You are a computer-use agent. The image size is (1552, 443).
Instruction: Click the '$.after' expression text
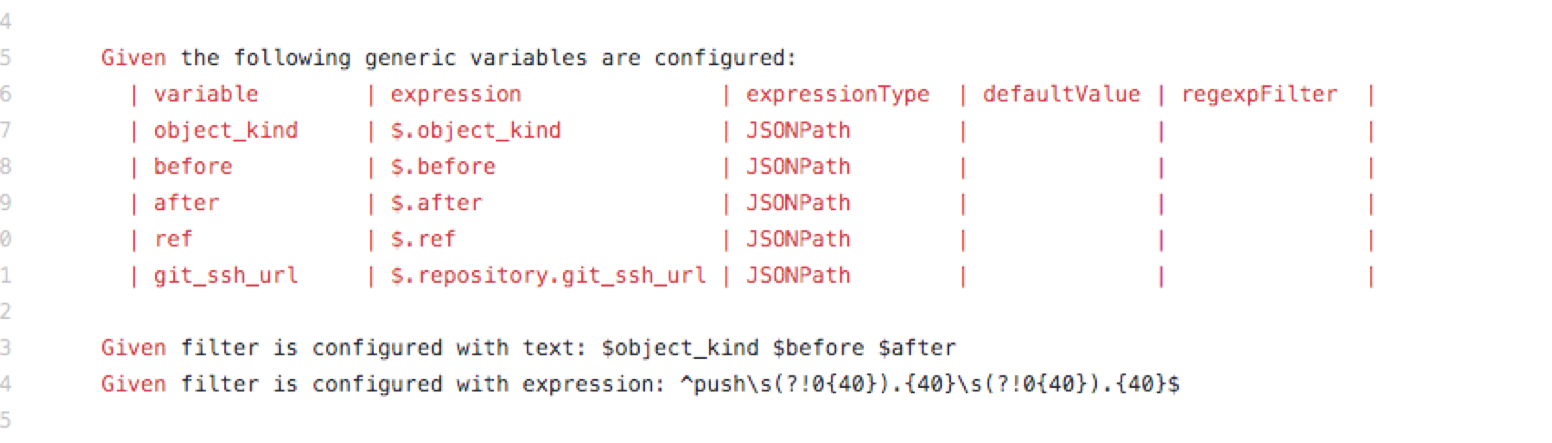pos(436,203)
